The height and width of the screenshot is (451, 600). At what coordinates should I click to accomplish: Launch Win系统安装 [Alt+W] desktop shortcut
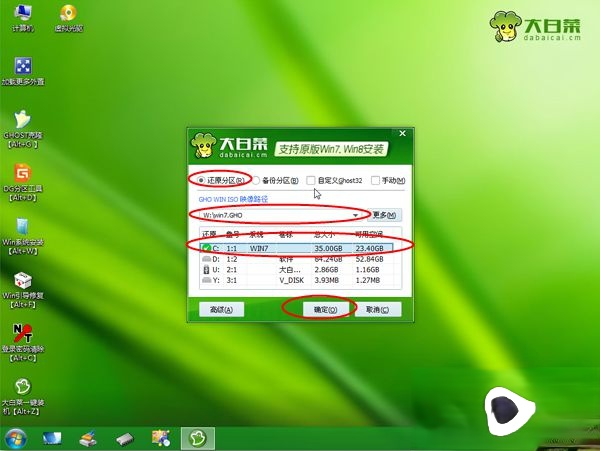click(x=23, y=236)
